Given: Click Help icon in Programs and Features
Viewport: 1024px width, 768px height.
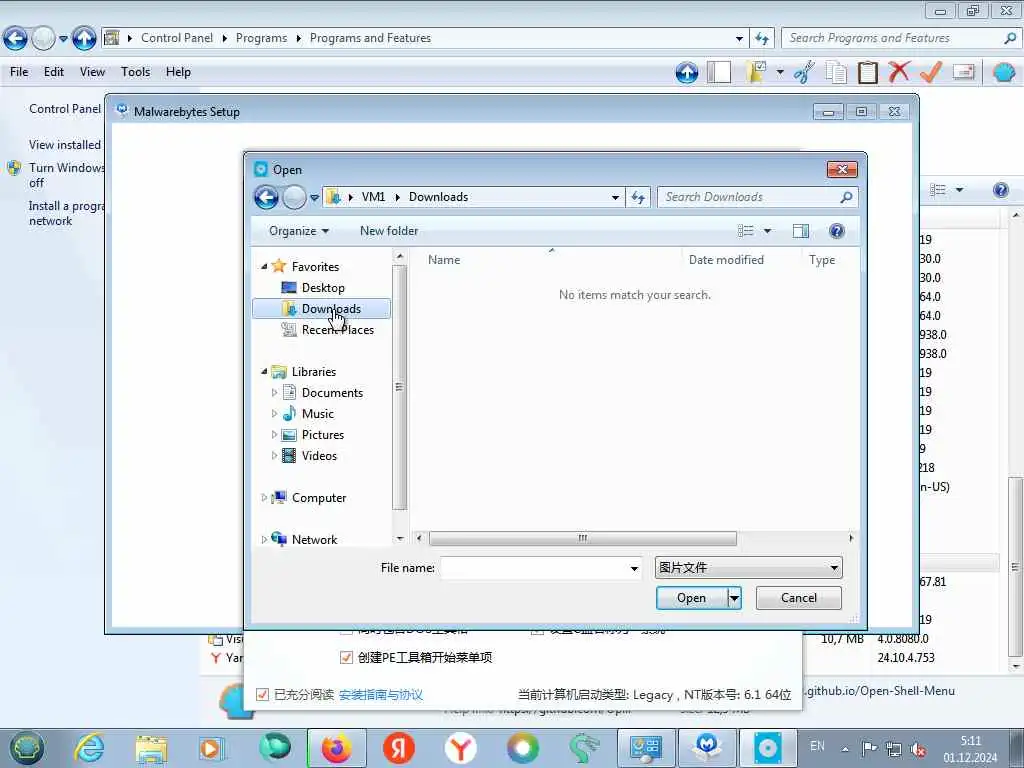Looking at the screenshot, I should pos(1000,190).
